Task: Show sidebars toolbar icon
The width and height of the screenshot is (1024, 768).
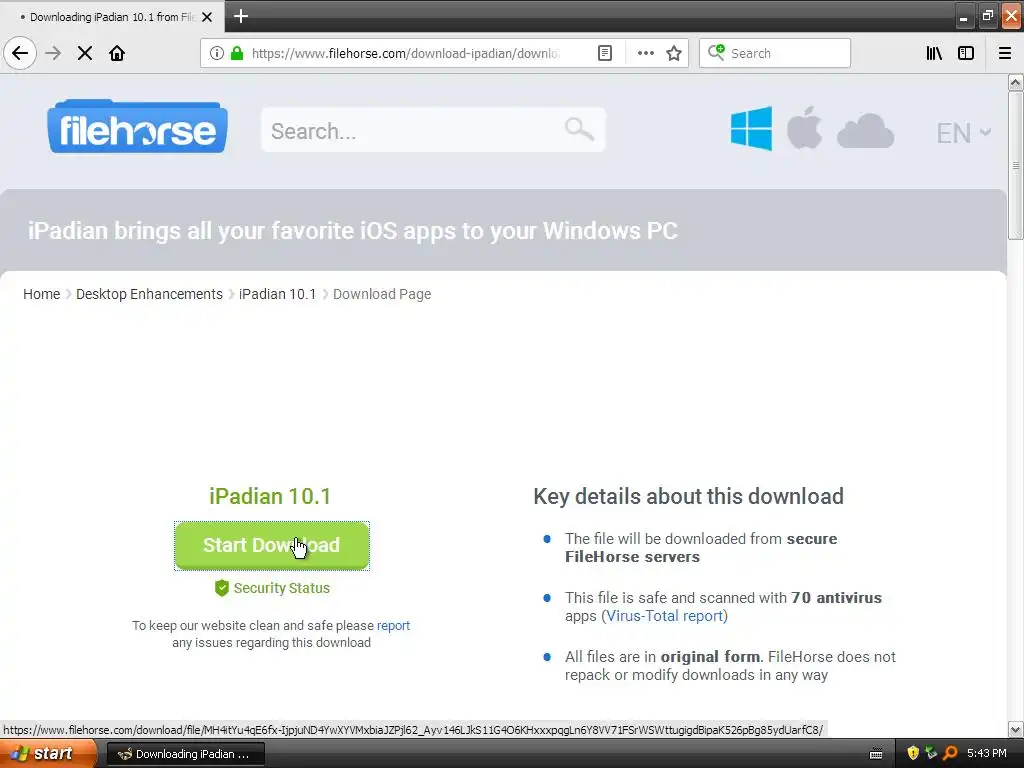Action: tap(966, 53)
